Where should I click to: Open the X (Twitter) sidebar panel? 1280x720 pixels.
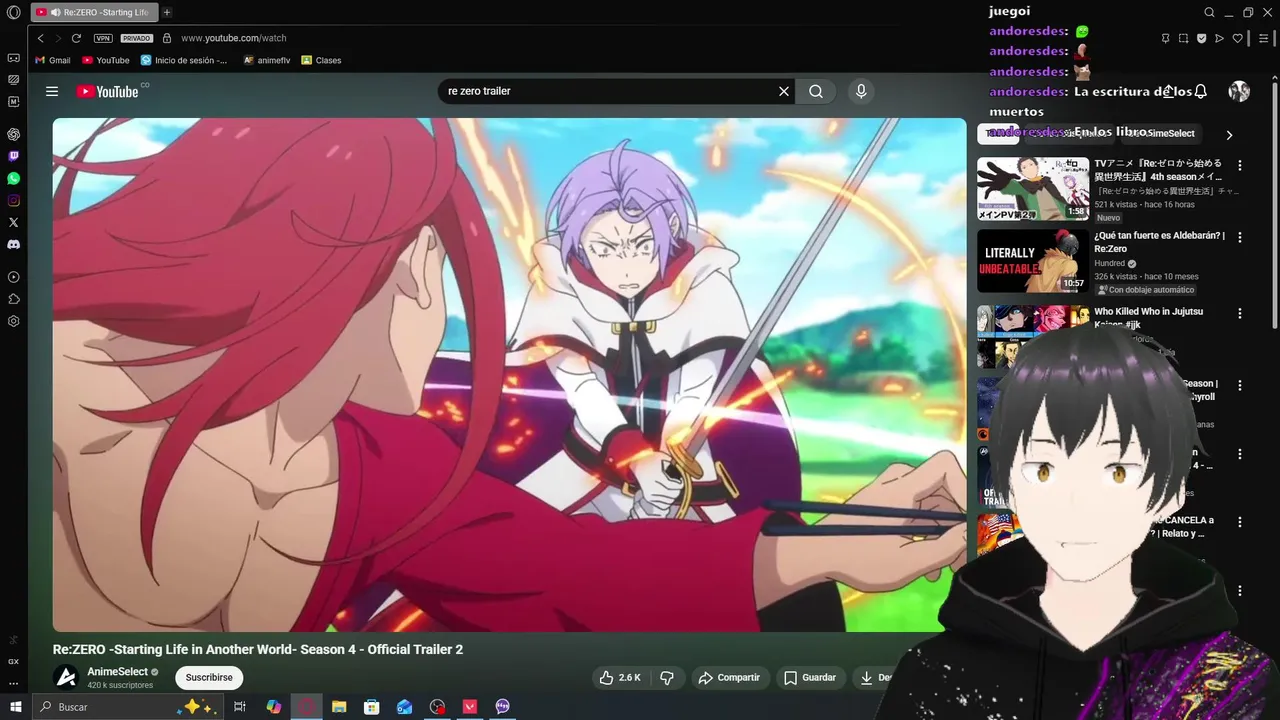click(x=13, y=222)
